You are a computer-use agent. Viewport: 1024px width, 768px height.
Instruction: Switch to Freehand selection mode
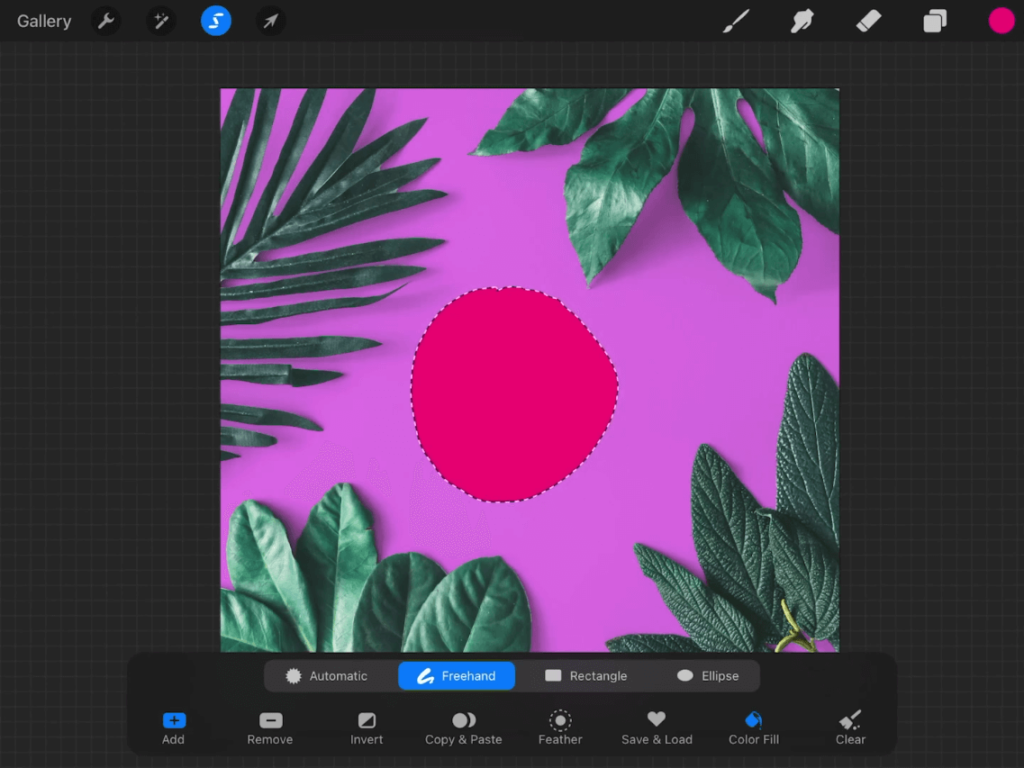tap(457, 676)
